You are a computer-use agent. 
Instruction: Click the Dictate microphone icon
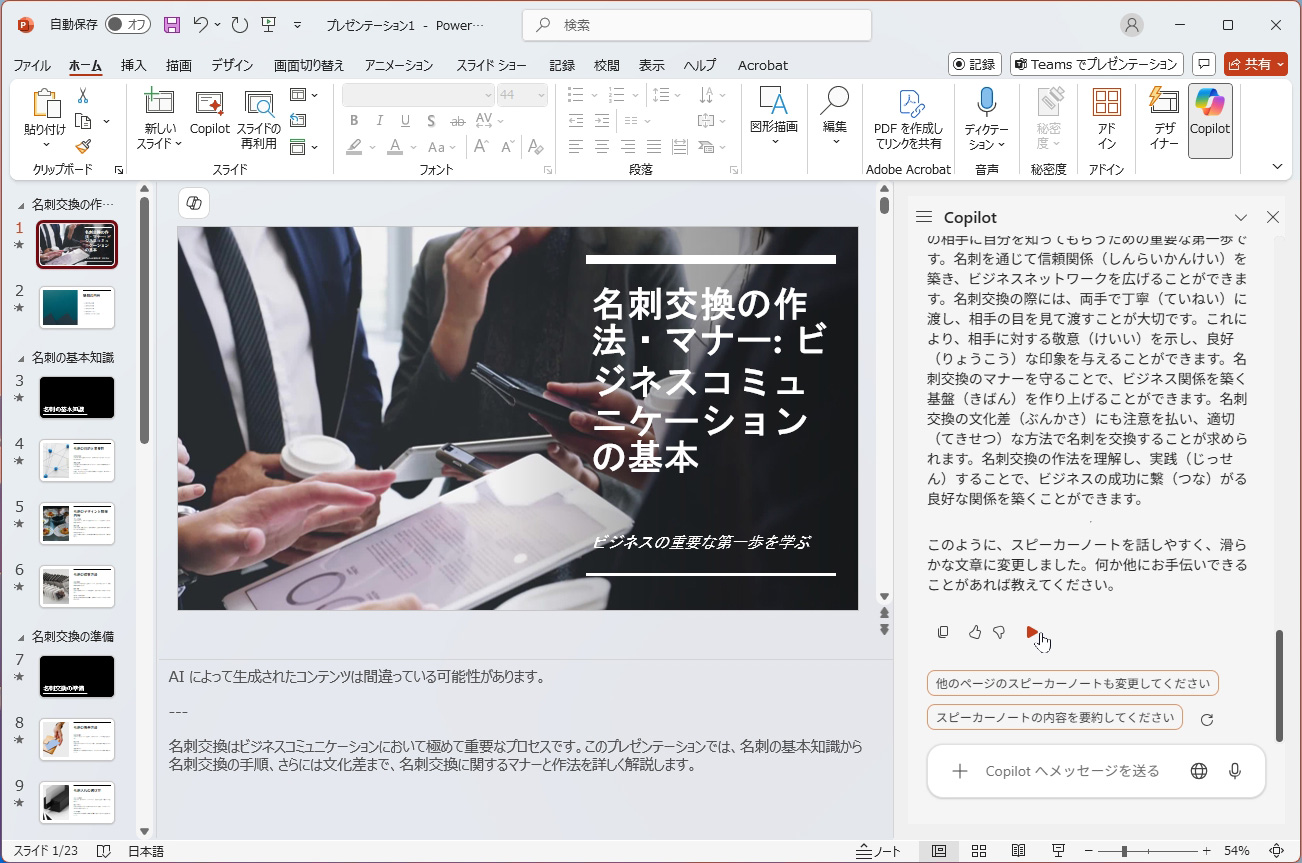point(986,103)
